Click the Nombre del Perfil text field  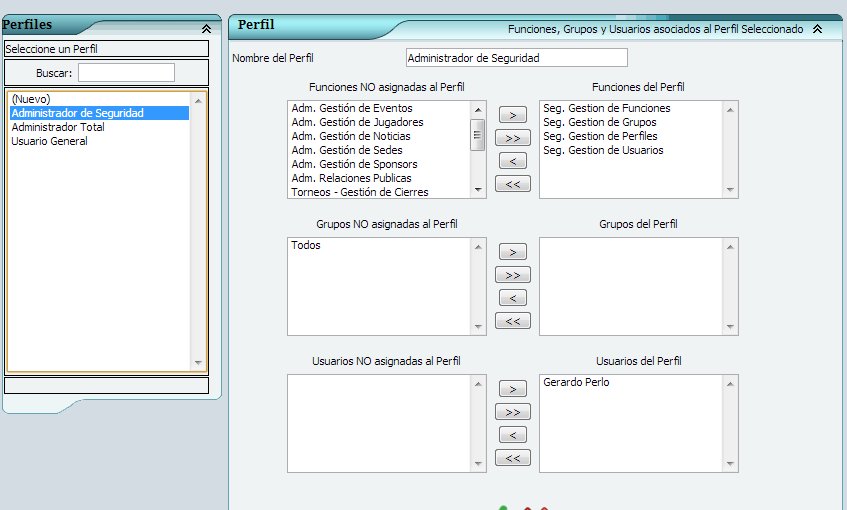[x=517, y=58]
